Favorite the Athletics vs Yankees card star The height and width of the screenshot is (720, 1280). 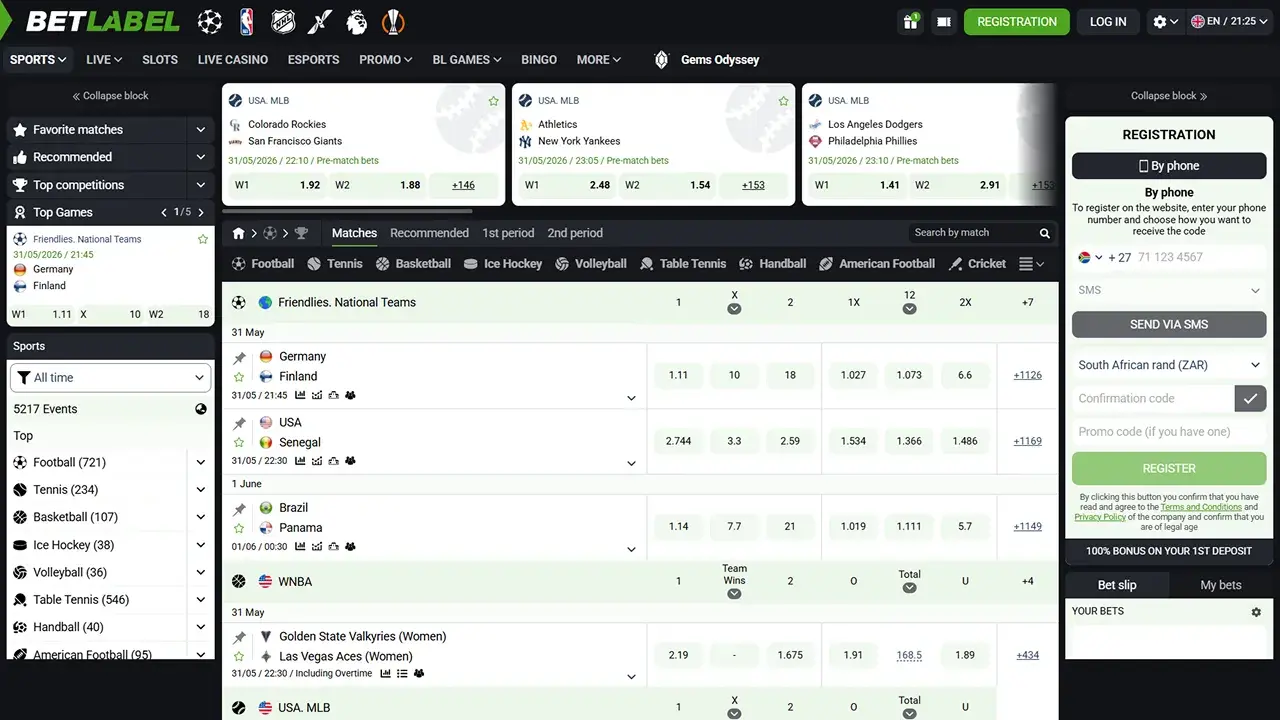pyautogui.click(x=783, y=101)
